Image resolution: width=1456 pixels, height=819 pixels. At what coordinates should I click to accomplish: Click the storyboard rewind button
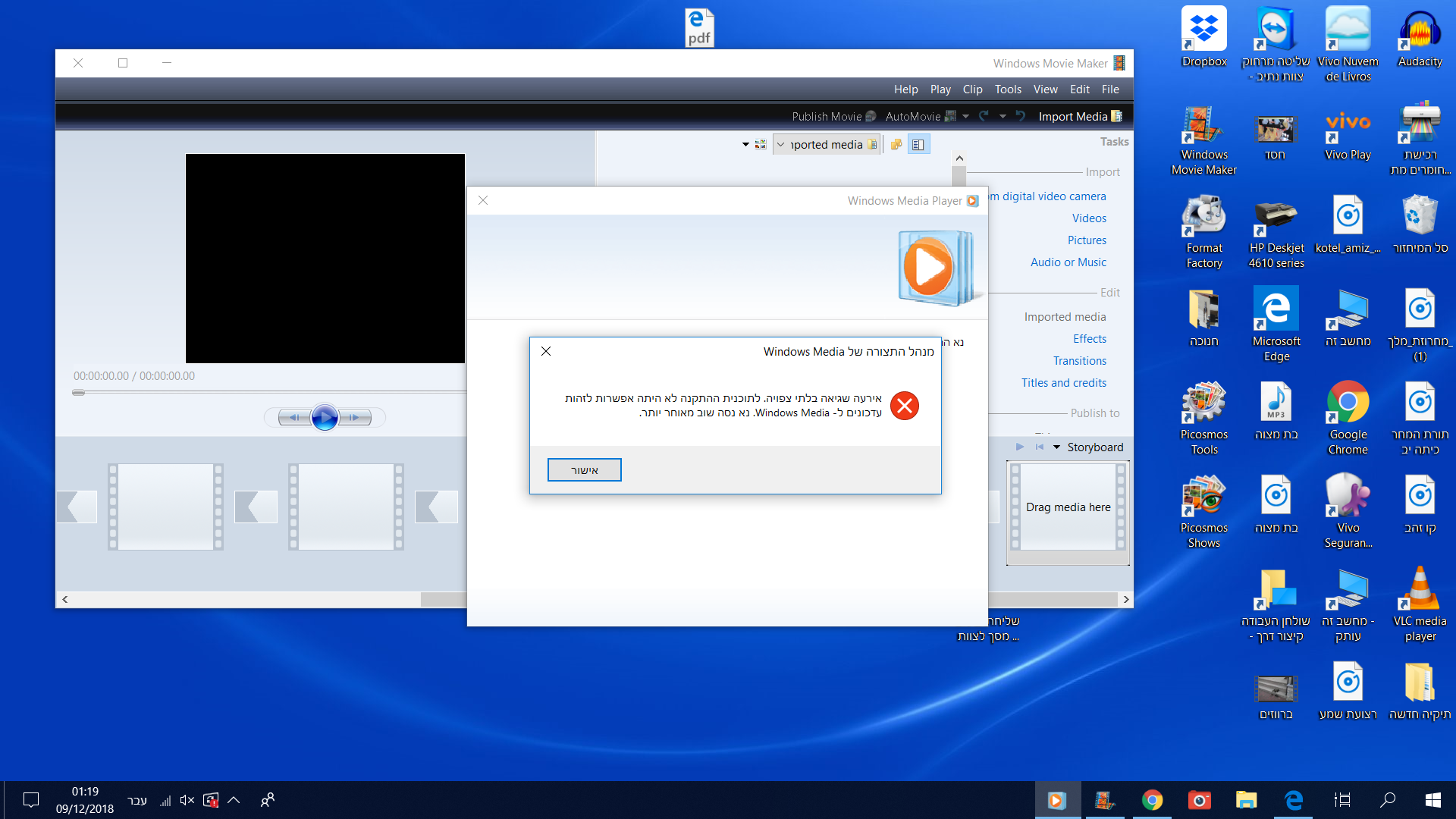(x=1040, y=447)
